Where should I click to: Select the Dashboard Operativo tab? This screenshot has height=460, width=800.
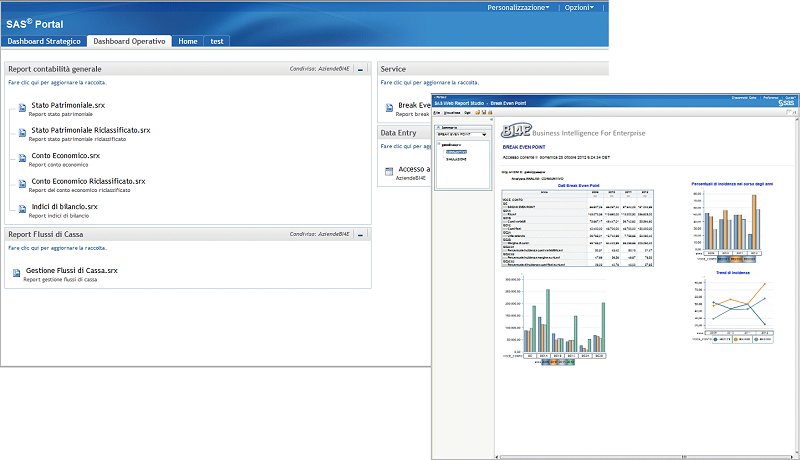tap(129, 41)
